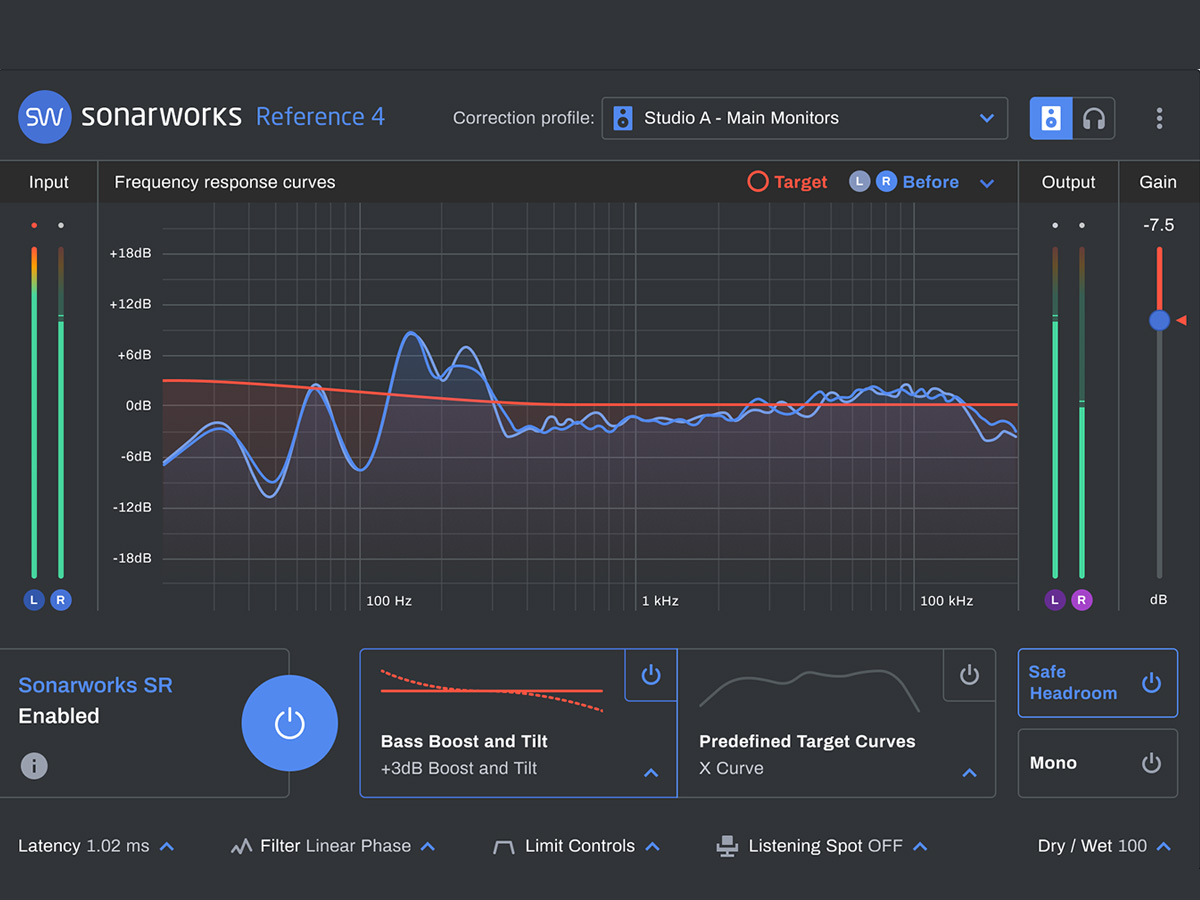Click the Input R channel badge
Screen dimensions: 1200x900
point(61,600)
